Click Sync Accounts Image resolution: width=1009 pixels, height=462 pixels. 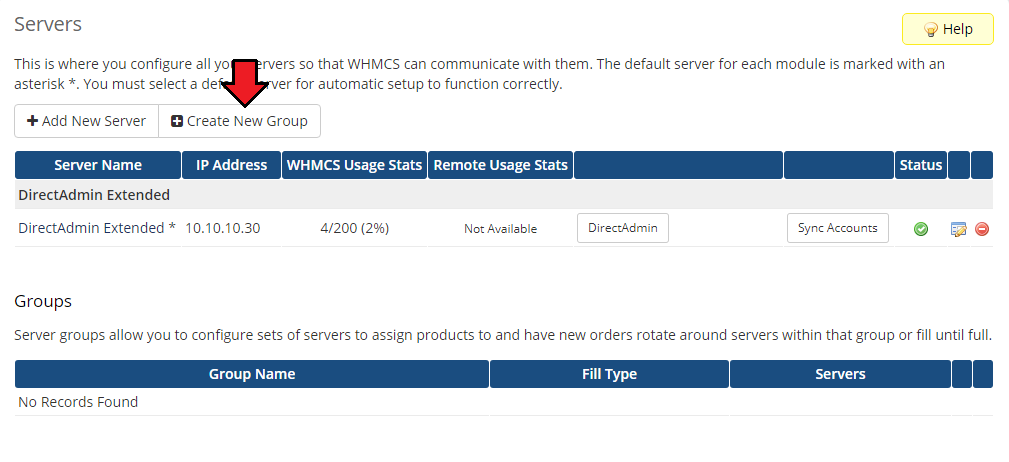click(838, 228)
